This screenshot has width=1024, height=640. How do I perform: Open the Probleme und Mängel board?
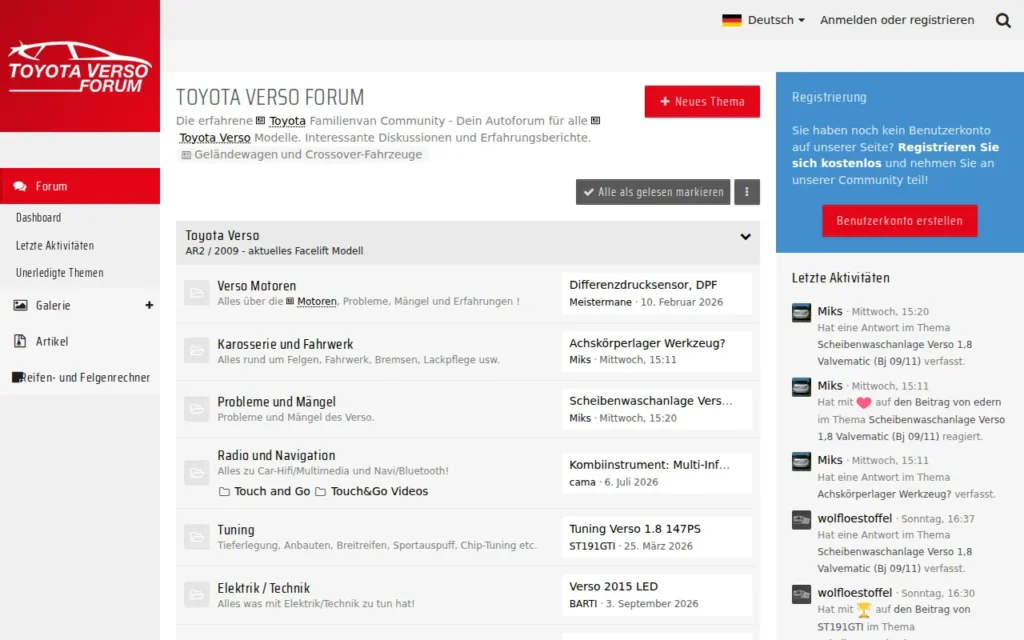[276, 402]
